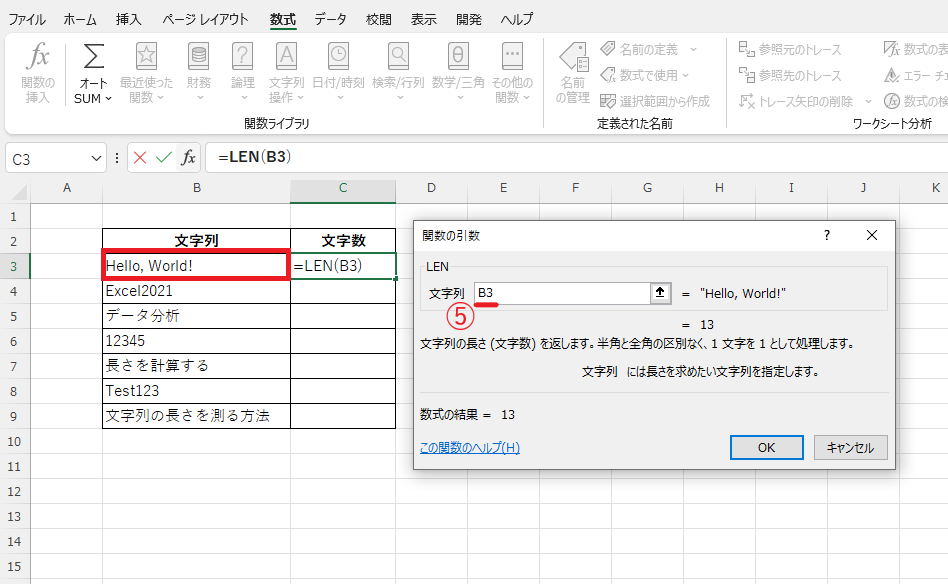
Task: Click Remove Arrows (トレース矢印の削除)
Action: click(x=796, y=101)
